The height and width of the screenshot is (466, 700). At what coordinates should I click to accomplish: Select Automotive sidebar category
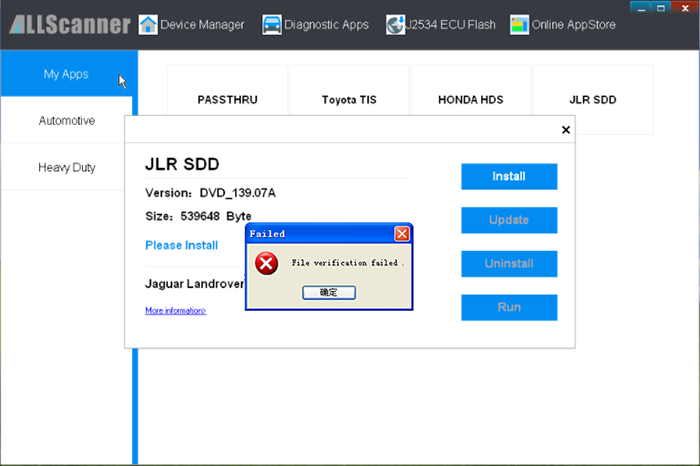point(67,121)
